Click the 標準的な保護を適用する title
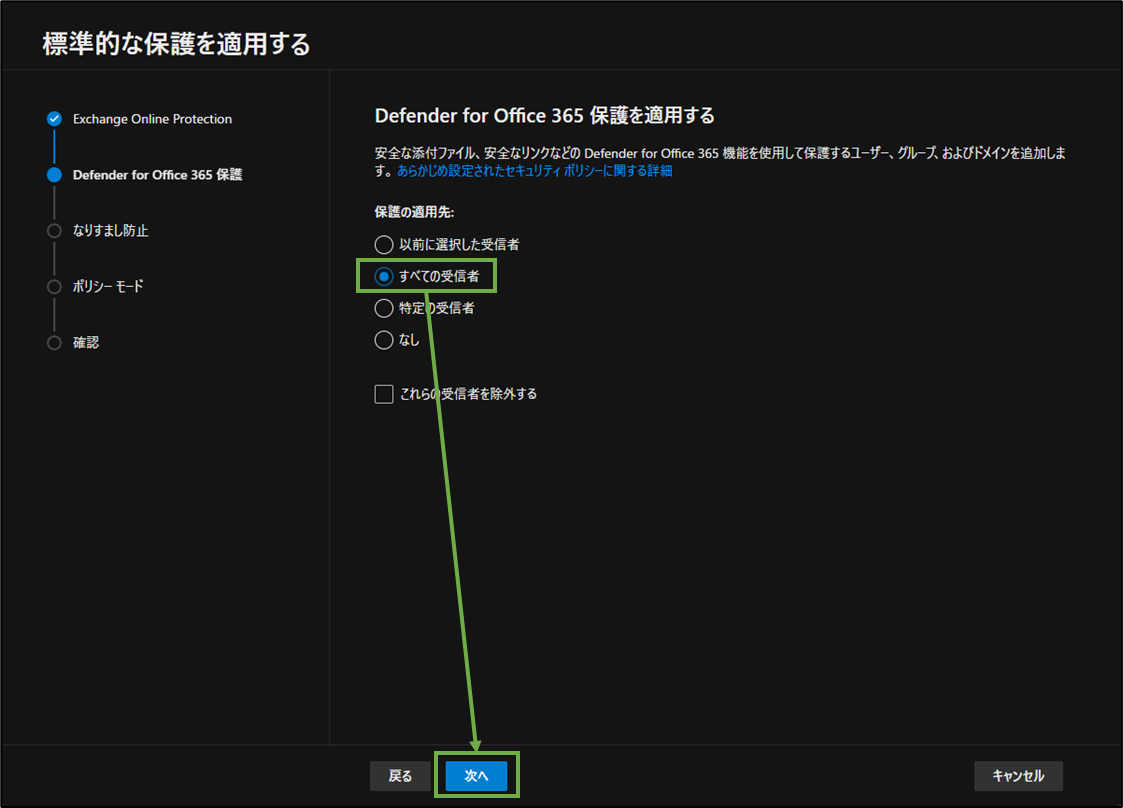Screen dimensions: 1123x808 [x=176, y=44]
